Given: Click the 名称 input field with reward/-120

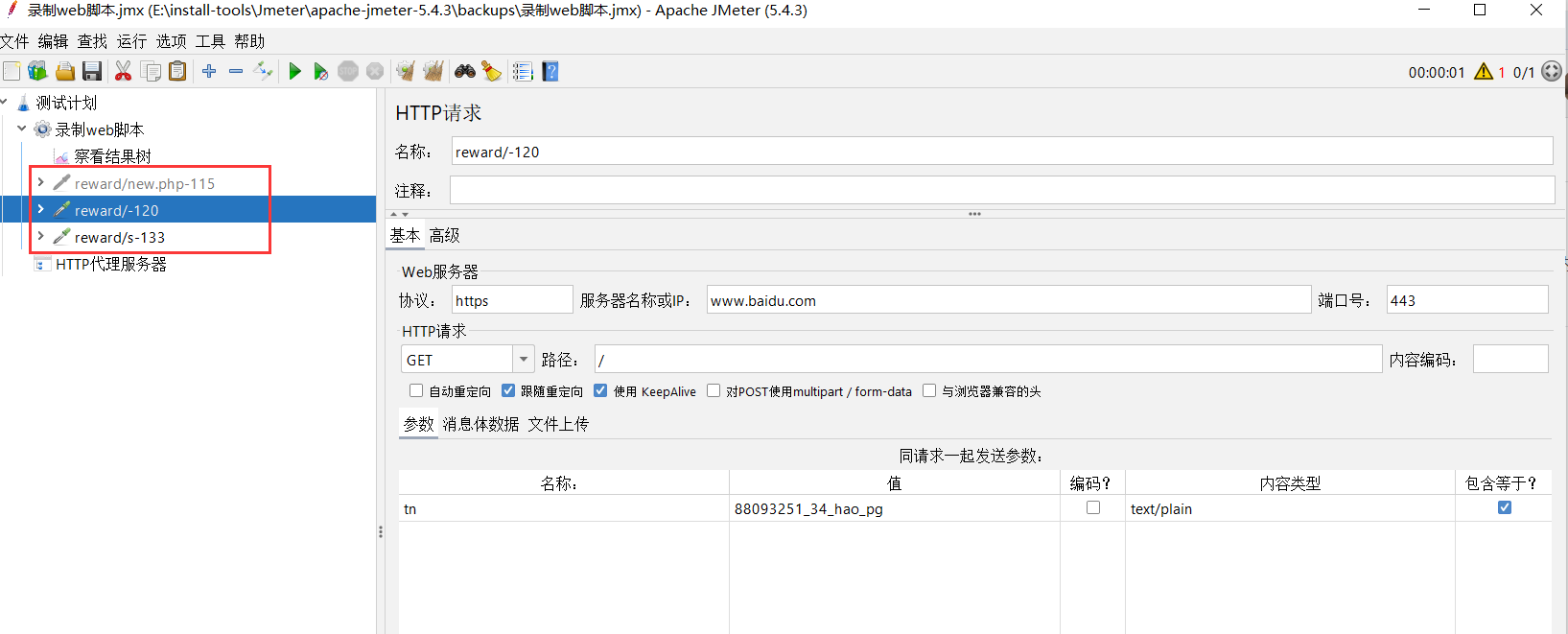Looking at the screenshot, I should click(x=1002, y=152).
